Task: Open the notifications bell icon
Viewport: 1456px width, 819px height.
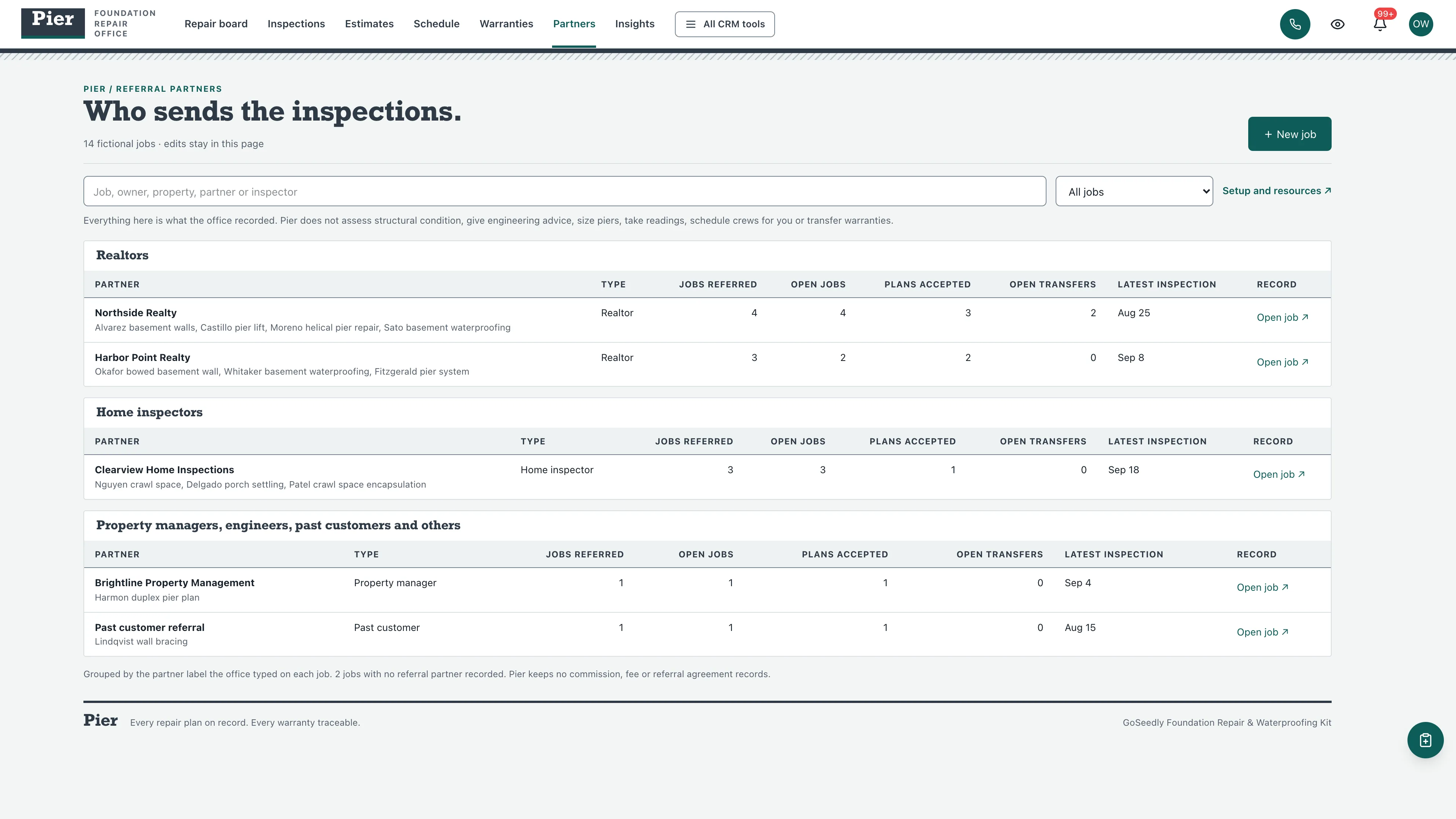Action: point(1380,24)
